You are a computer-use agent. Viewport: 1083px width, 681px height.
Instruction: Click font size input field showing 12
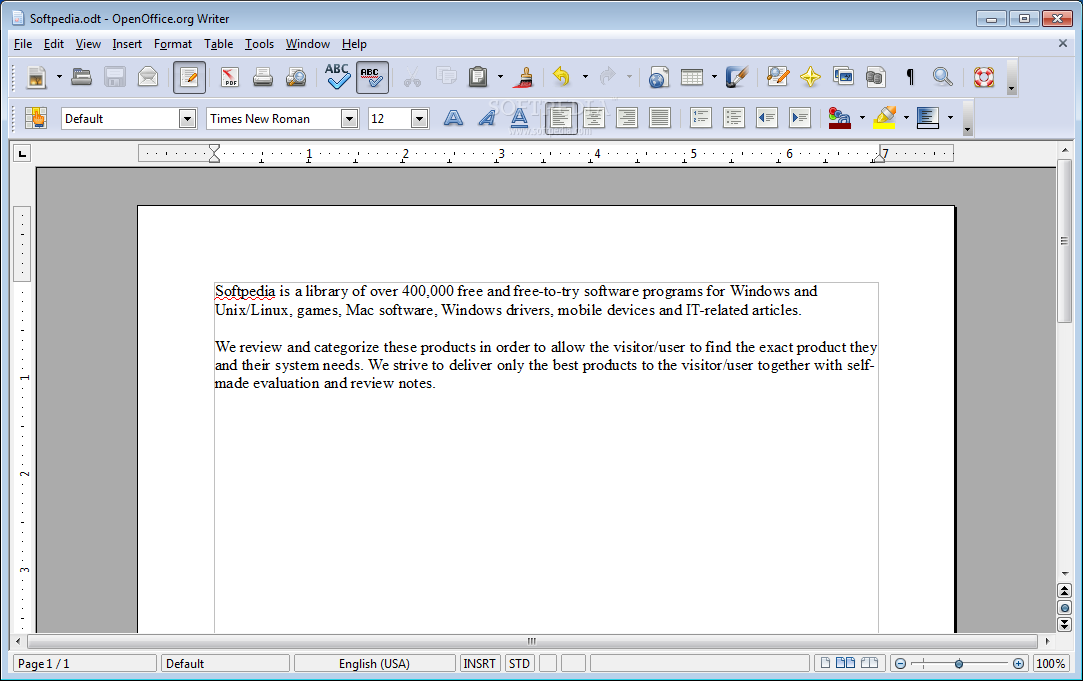[390, 119]
